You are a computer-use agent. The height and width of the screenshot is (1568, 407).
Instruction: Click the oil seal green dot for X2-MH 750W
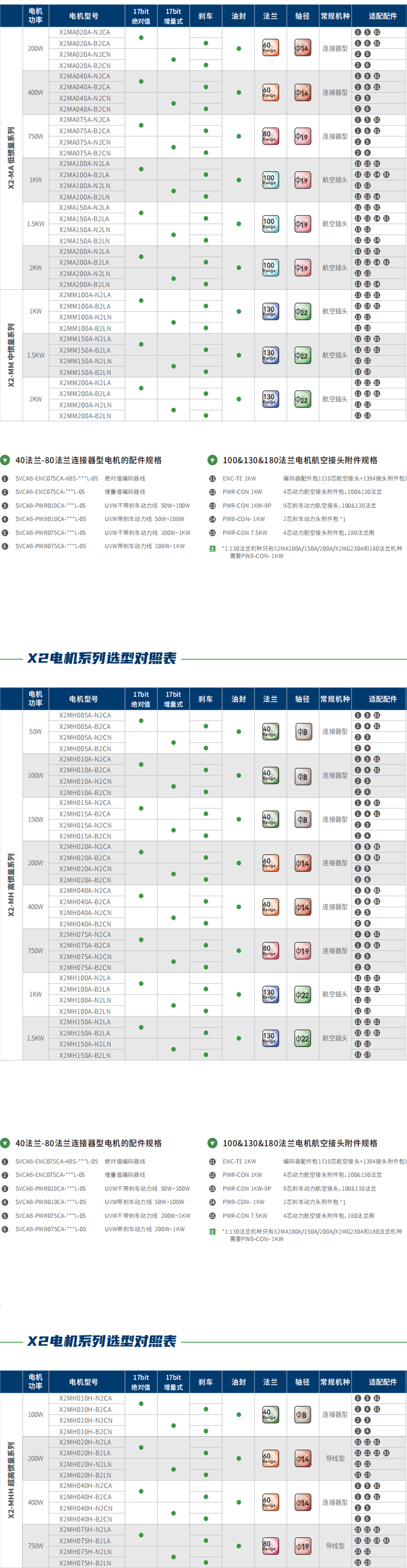coord(238,951)
